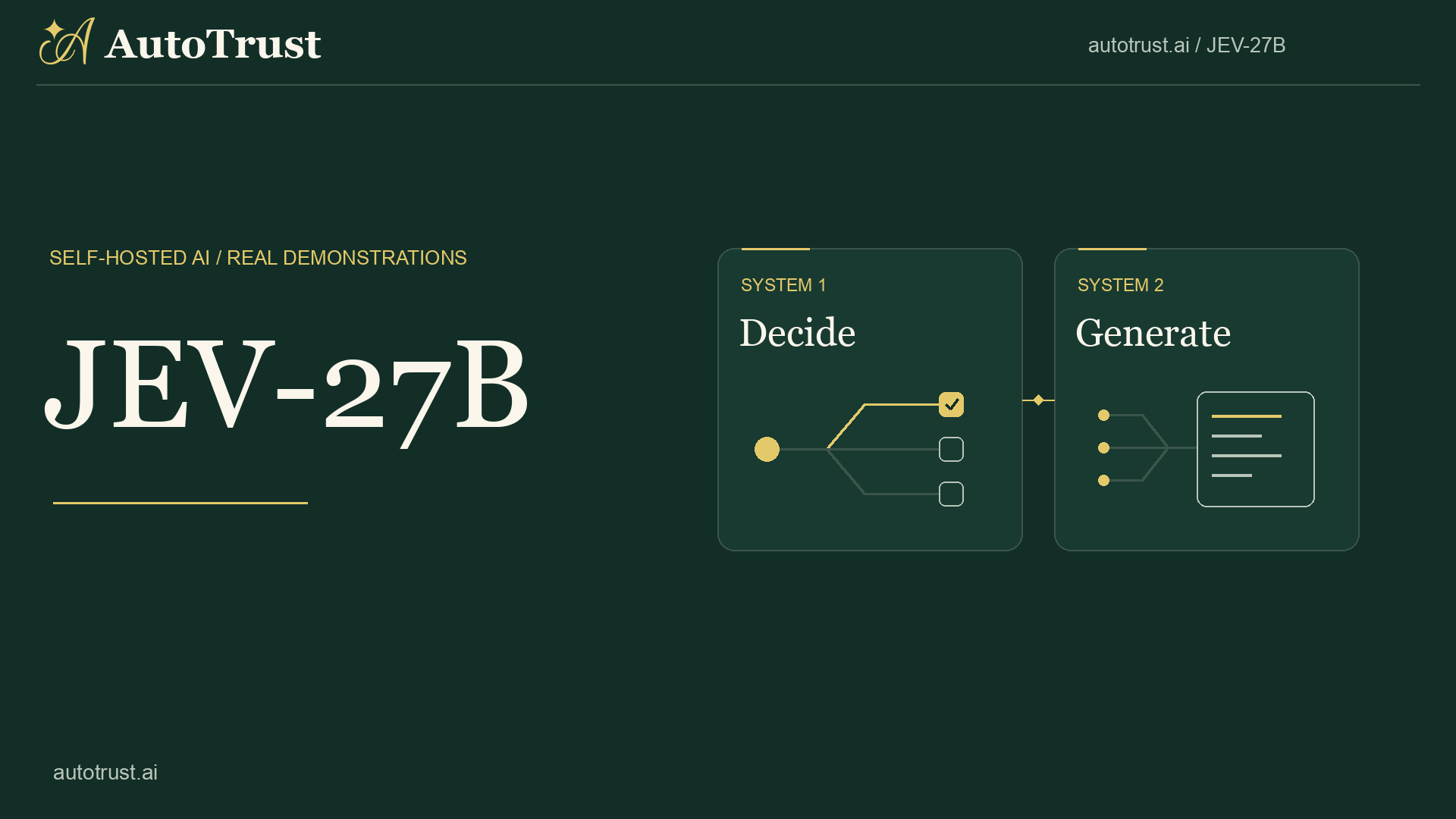Click the middle empty checkbox in Decide
1456x819 pixels.
pyautogui.click(x=951, y=449)
